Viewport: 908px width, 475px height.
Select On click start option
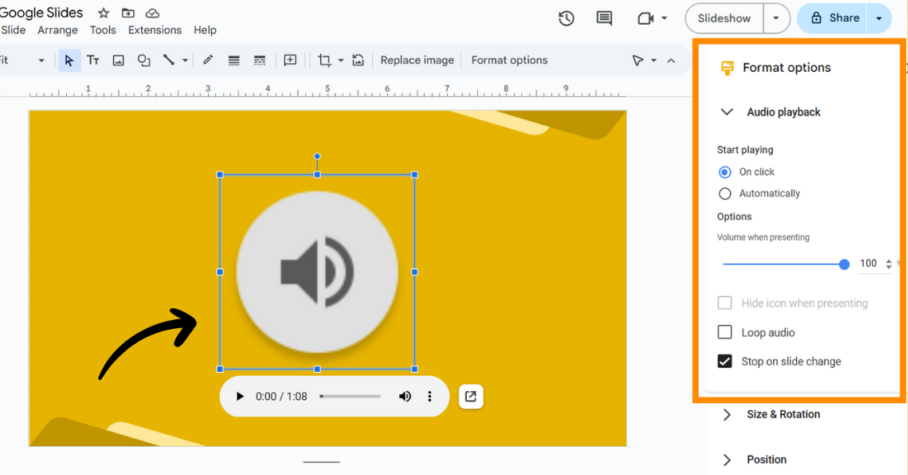click(x=724, y=172)
